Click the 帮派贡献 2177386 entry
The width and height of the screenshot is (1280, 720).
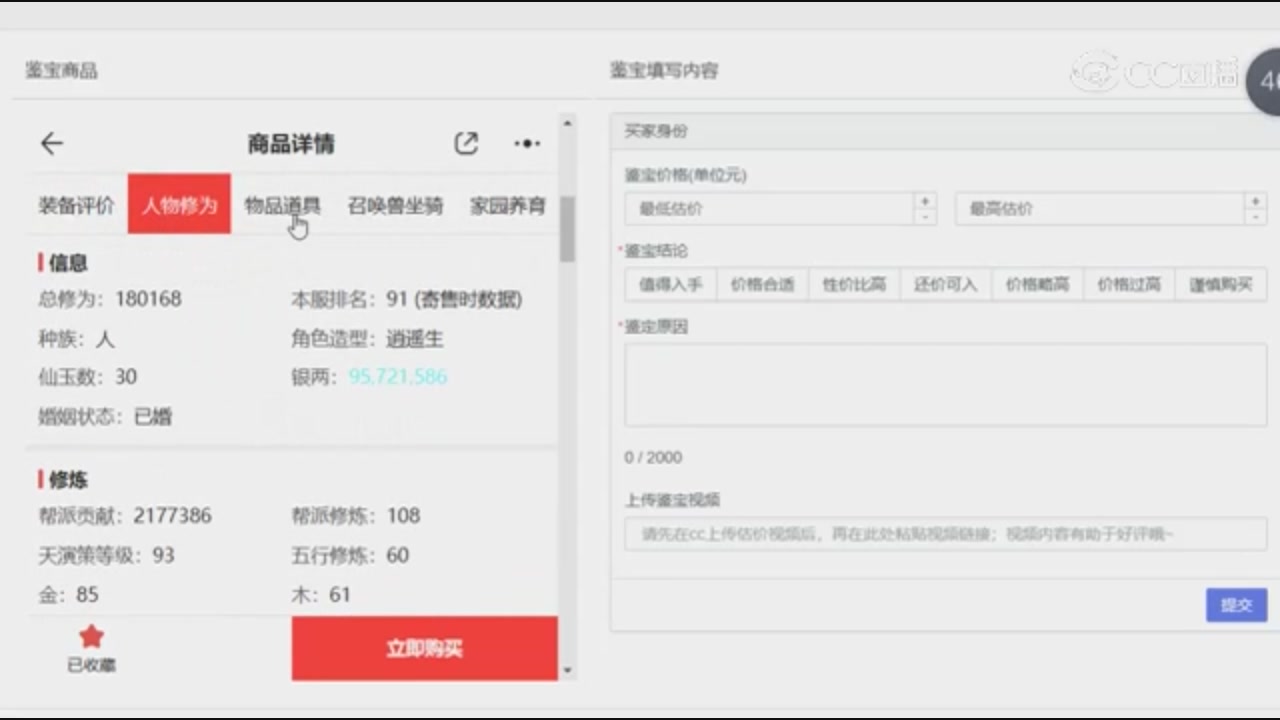pos(125,516)
